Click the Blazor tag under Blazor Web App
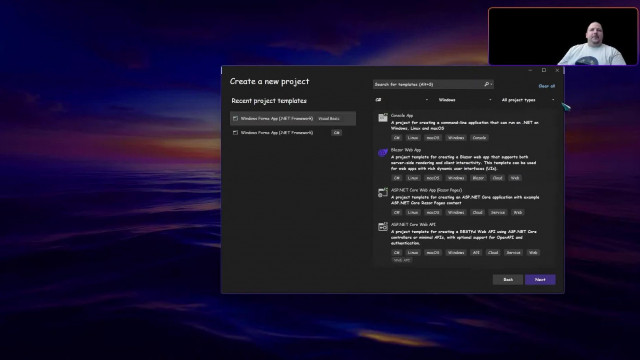The image size is (640, 360). point(478,178)
